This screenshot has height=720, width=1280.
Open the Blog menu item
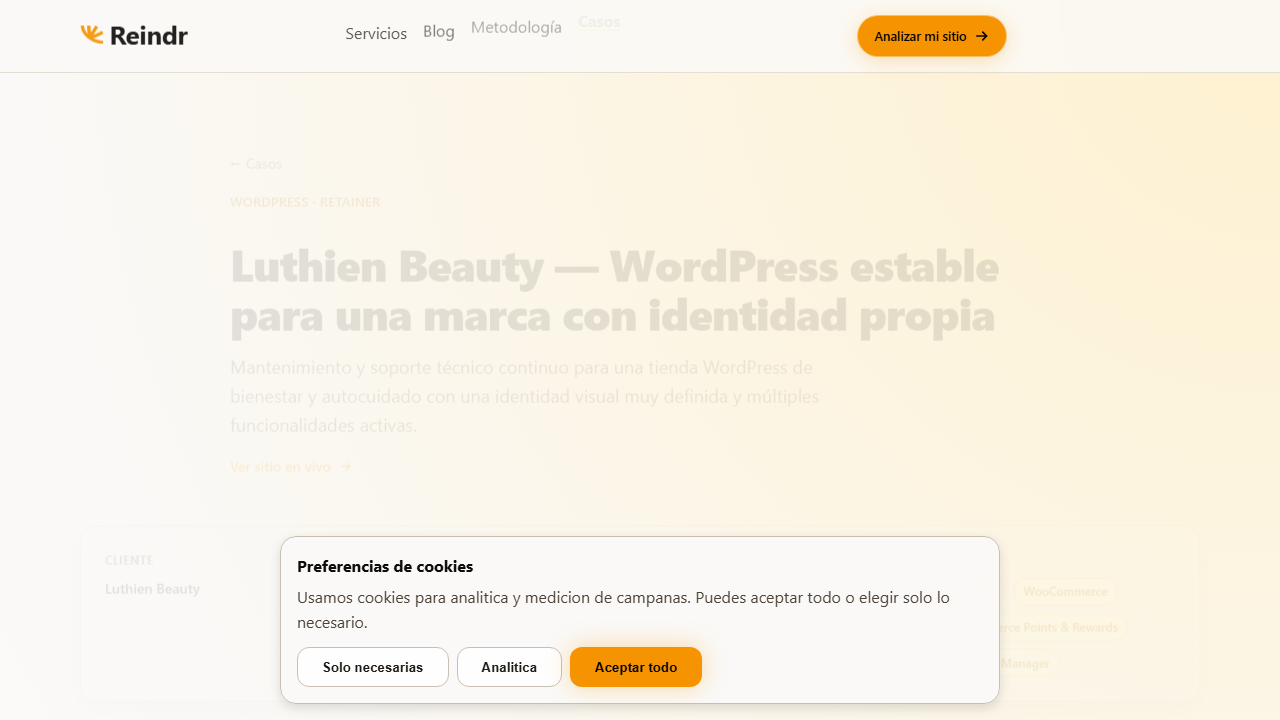pos(439,31)
